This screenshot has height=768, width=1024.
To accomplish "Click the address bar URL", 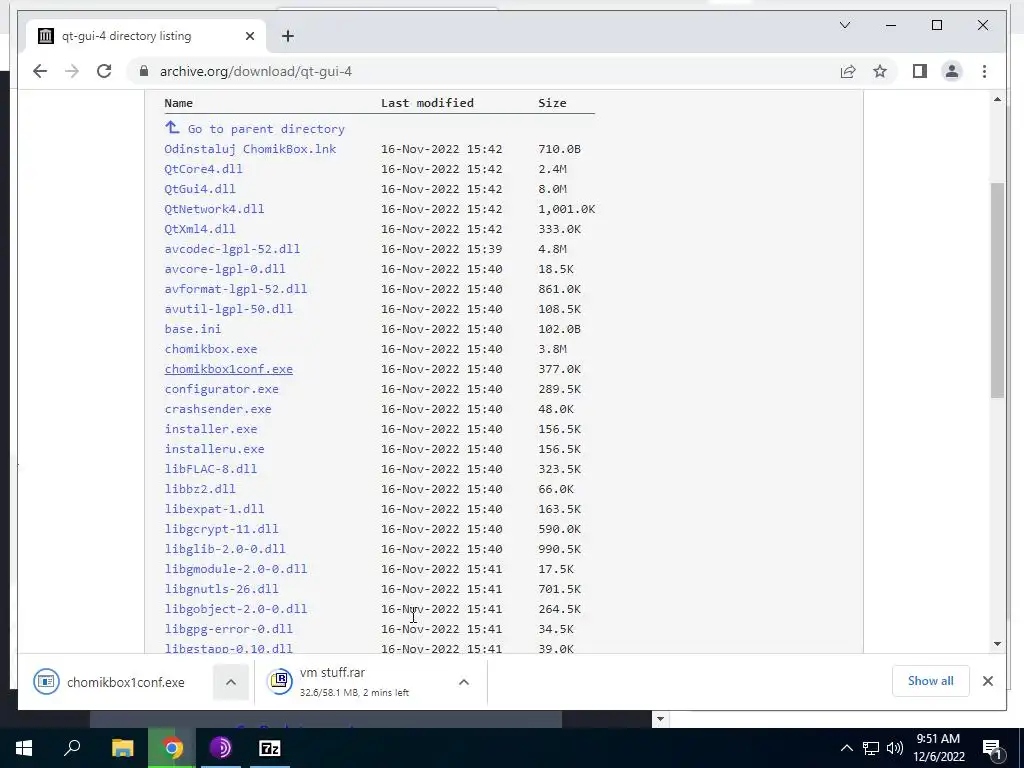I will click(x=255, y=71).
